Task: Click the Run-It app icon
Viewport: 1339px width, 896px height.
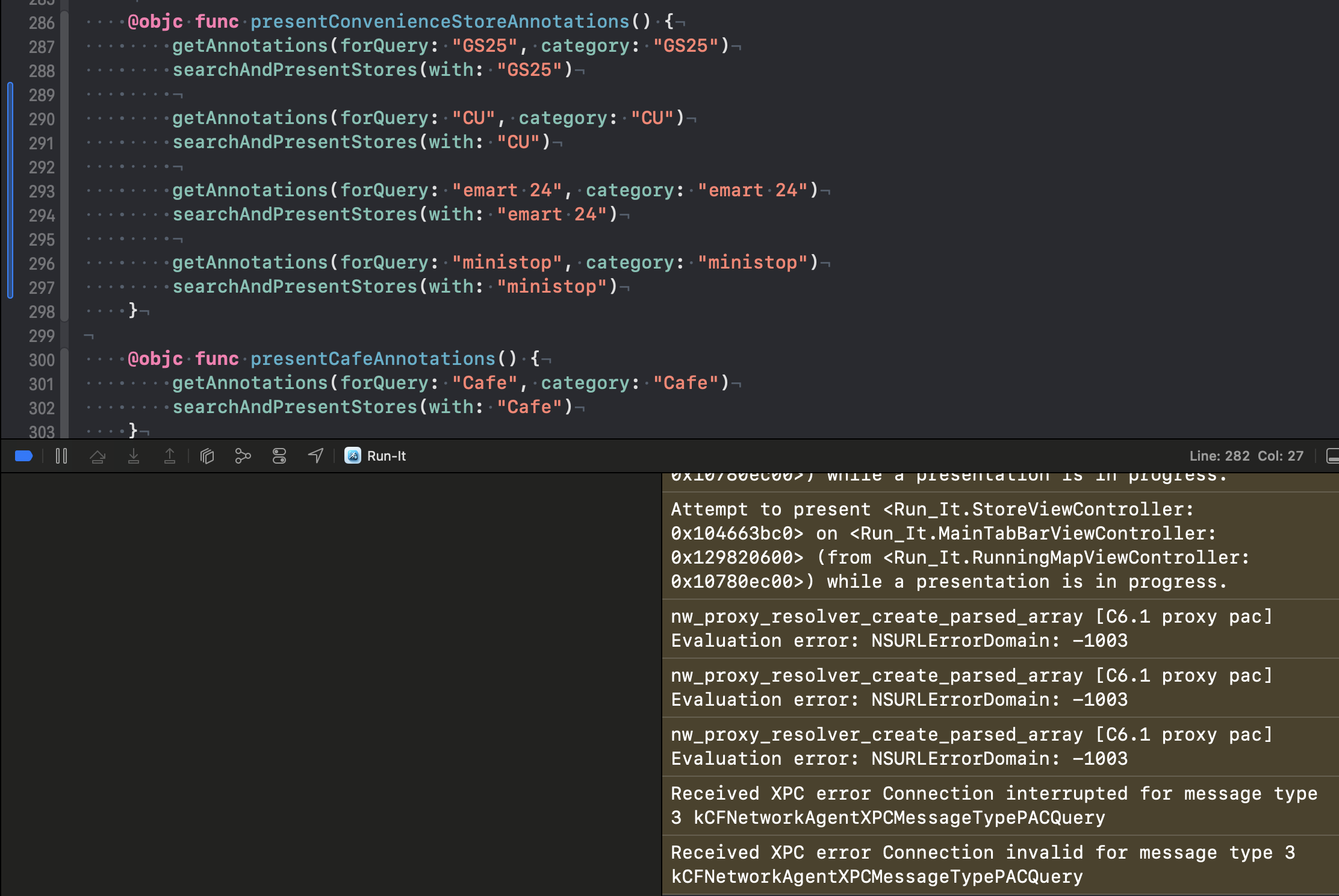Action: (353, 456)
